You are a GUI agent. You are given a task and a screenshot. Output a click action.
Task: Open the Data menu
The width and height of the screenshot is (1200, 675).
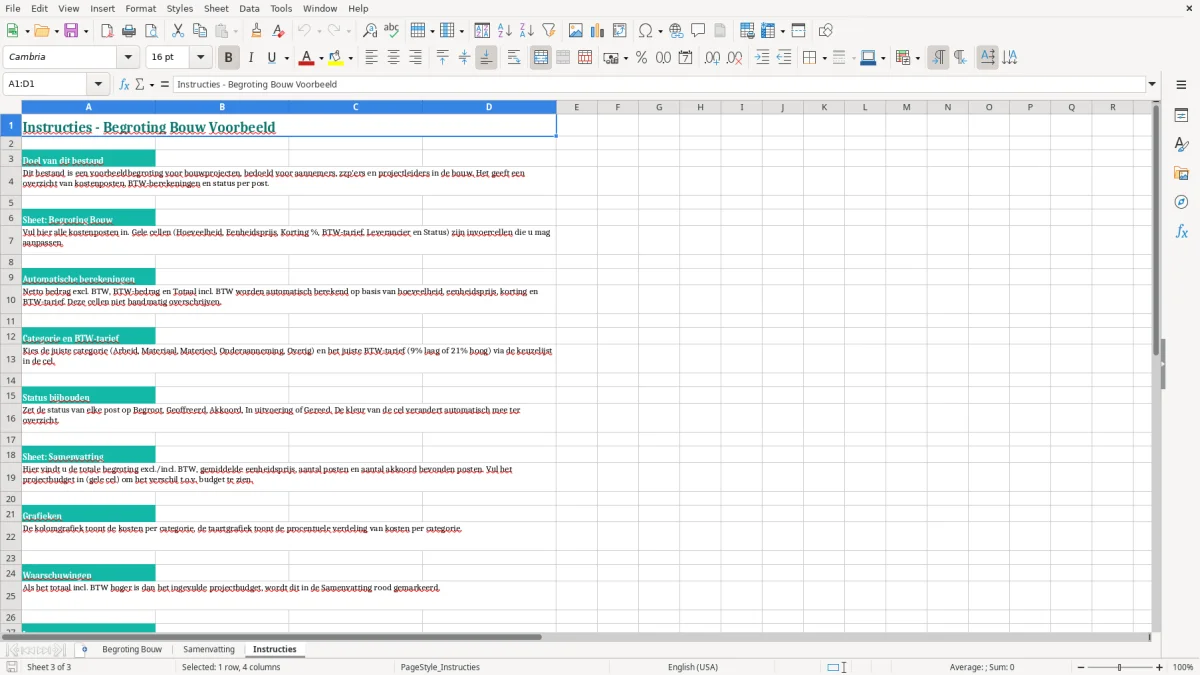pos(249,8)
